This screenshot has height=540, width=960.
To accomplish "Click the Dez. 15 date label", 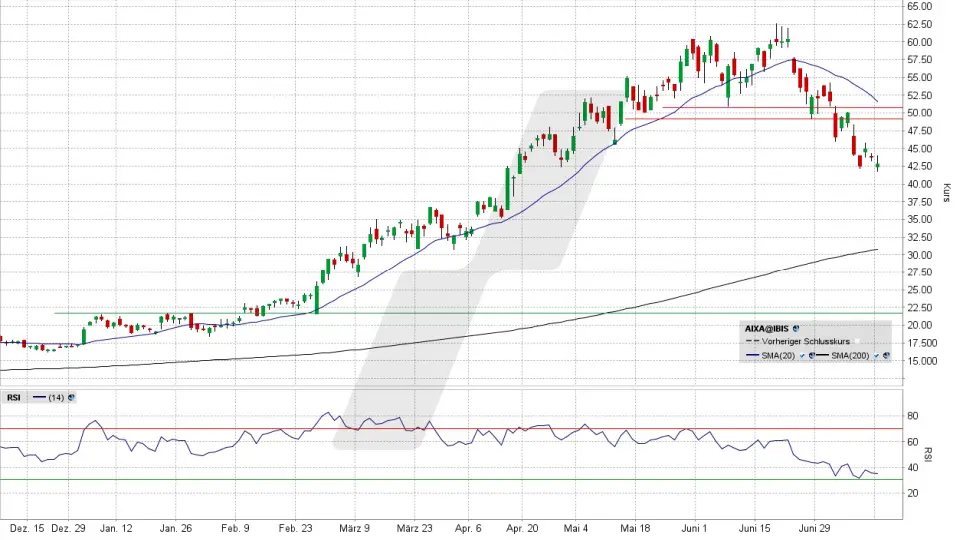I will (x=28, y=528).
